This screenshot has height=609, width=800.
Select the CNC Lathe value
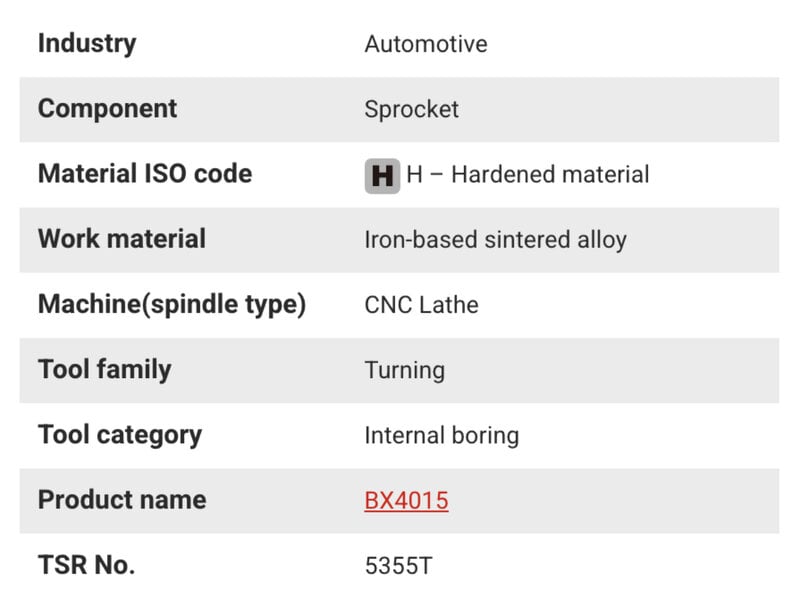421,305
